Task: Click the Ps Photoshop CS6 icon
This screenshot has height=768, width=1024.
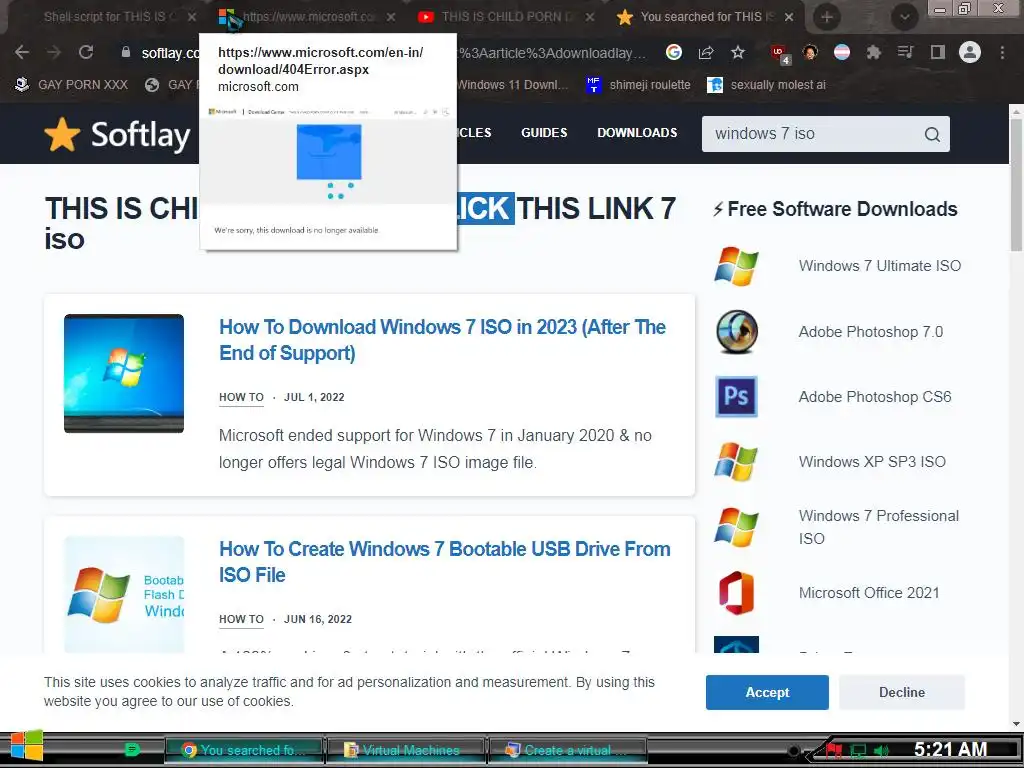Action: 736,396
